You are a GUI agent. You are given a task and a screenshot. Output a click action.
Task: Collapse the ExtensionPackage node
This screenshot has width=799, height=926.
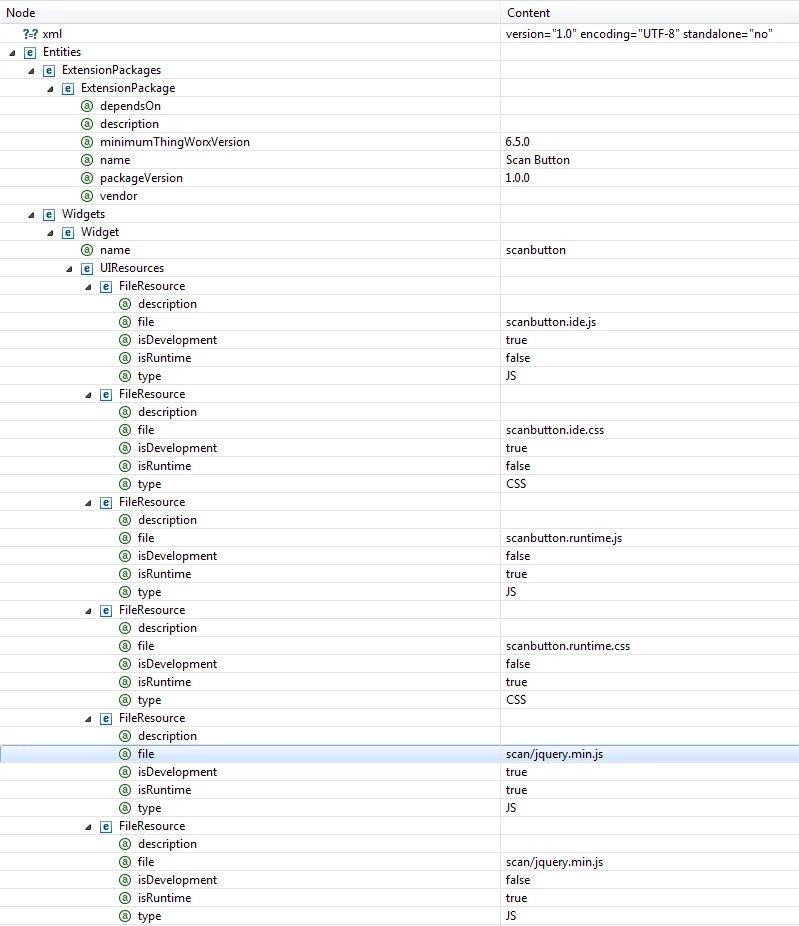point(50,89)
